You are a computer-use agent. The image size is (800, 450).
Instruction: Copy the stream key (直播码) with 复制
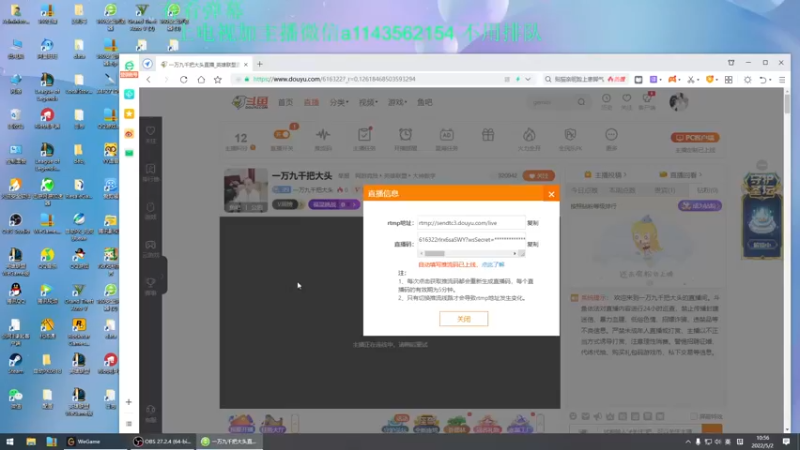(533, 244)
